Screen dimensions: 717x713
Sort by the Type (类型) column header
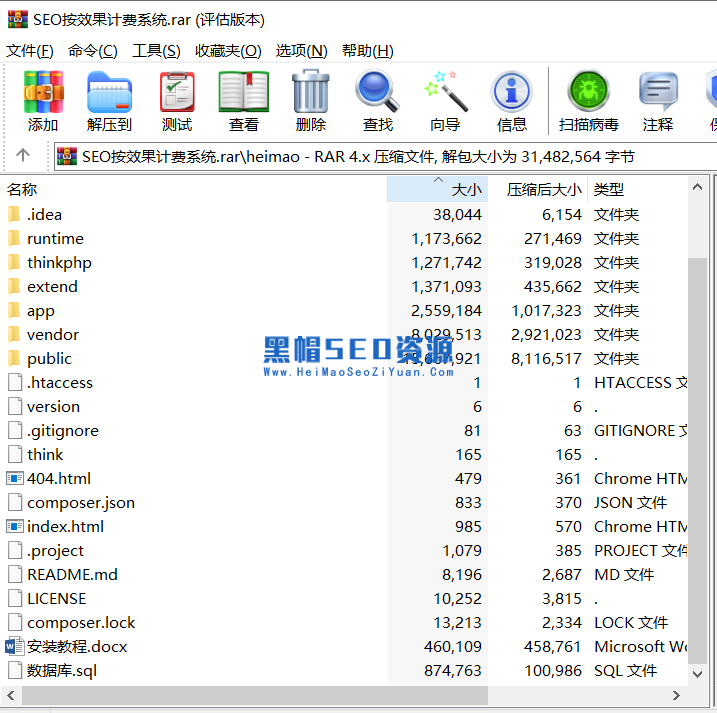pos(609,189)
